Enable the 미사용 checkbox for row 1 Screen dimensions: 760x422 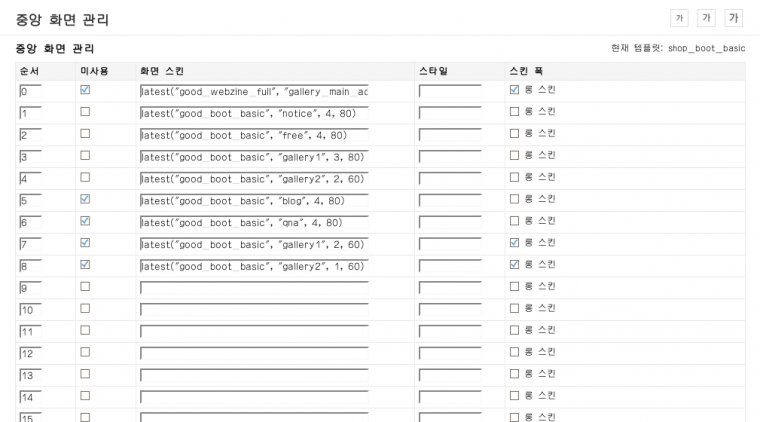tap(85, 111)
